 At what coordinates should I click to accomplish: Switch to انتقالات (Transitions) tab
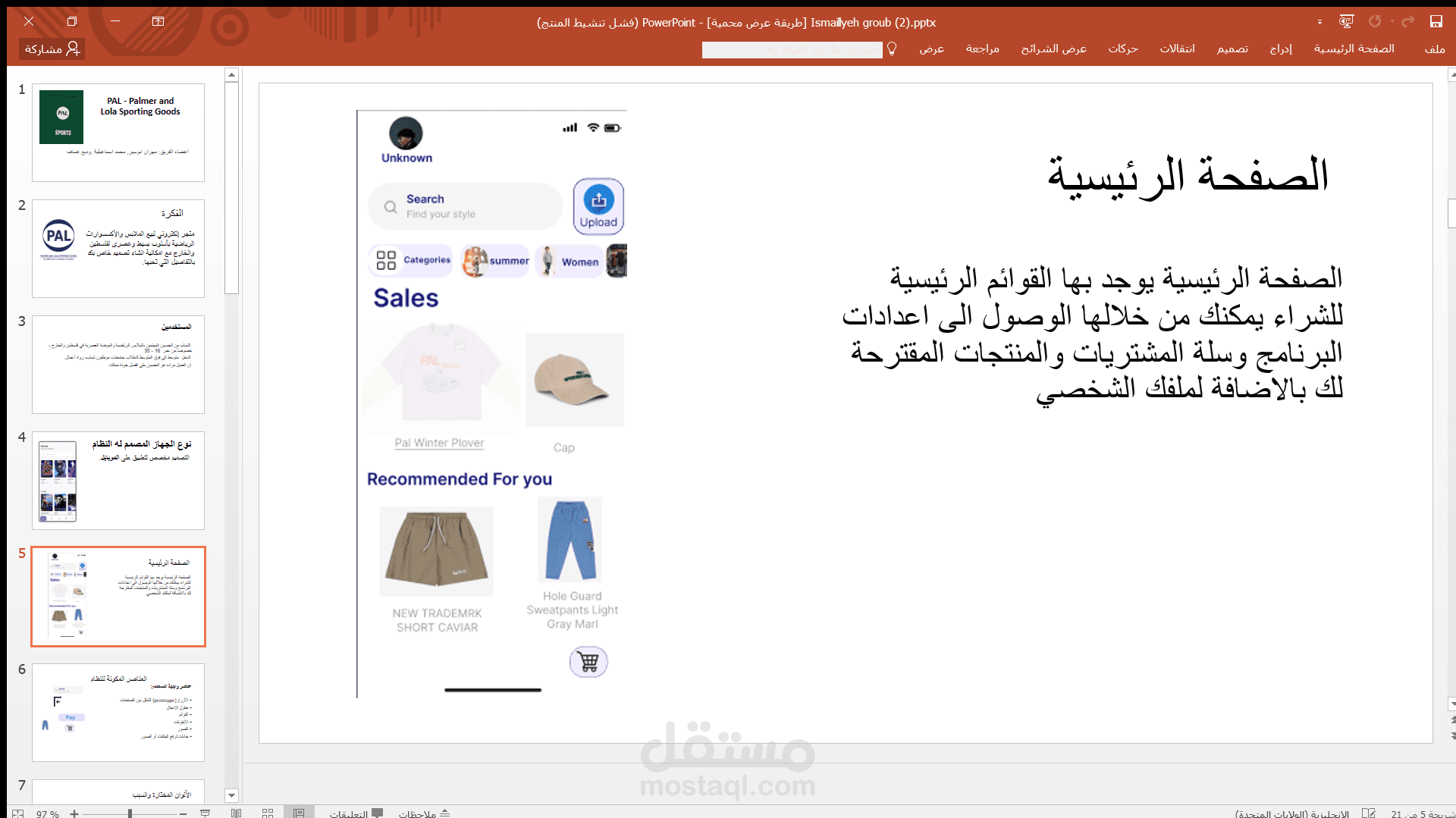[1177, 49]
